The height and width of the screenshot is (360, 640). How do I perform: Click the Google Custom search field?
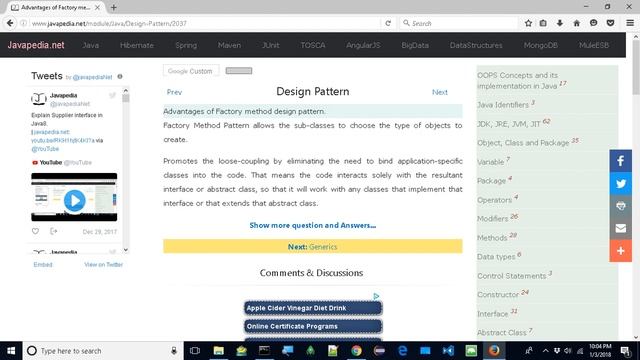point(190,71)
